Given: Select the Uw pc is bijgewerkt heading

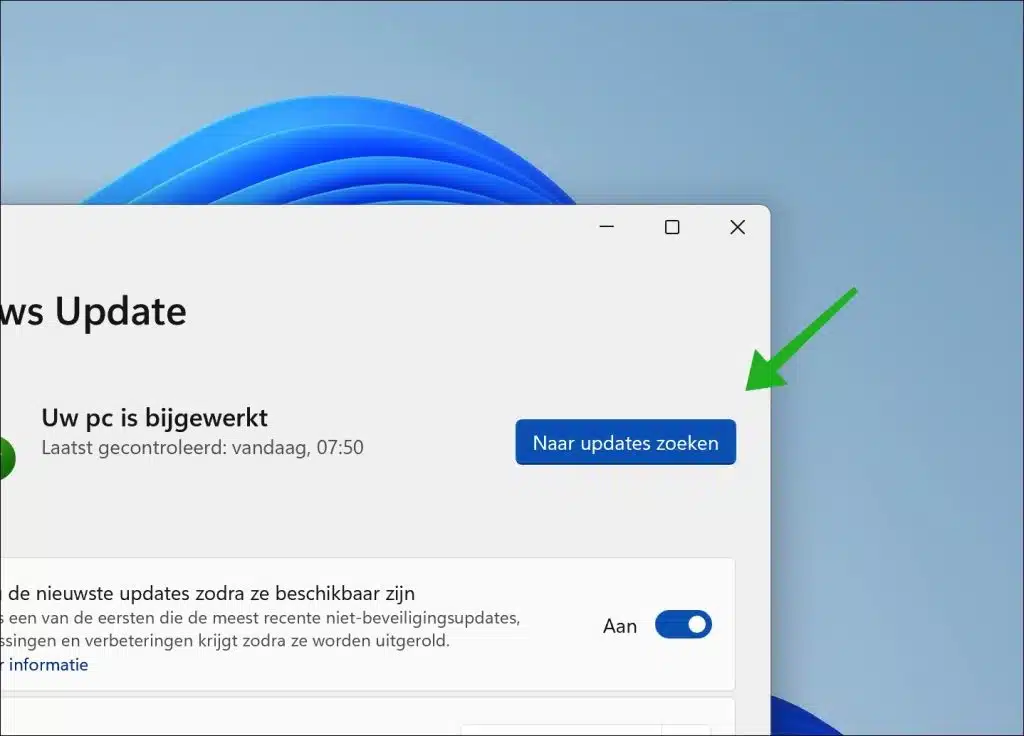Looking at the screenshot, I should (x=154, y=418).
